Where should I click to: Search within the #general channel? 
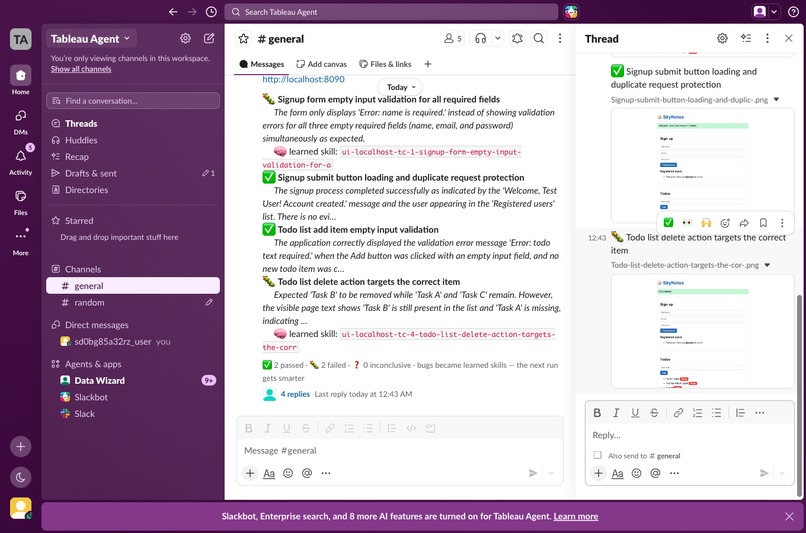539,39
